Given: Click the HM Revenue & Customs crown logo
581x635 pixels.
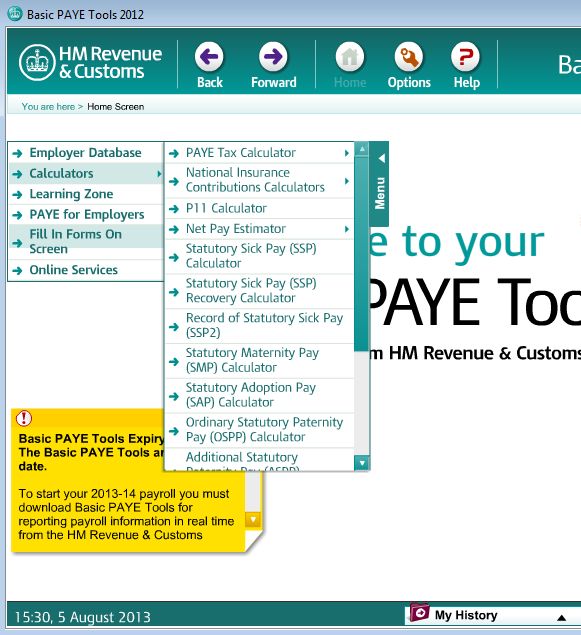Looking at the screenshot, I should pos(37,63).
